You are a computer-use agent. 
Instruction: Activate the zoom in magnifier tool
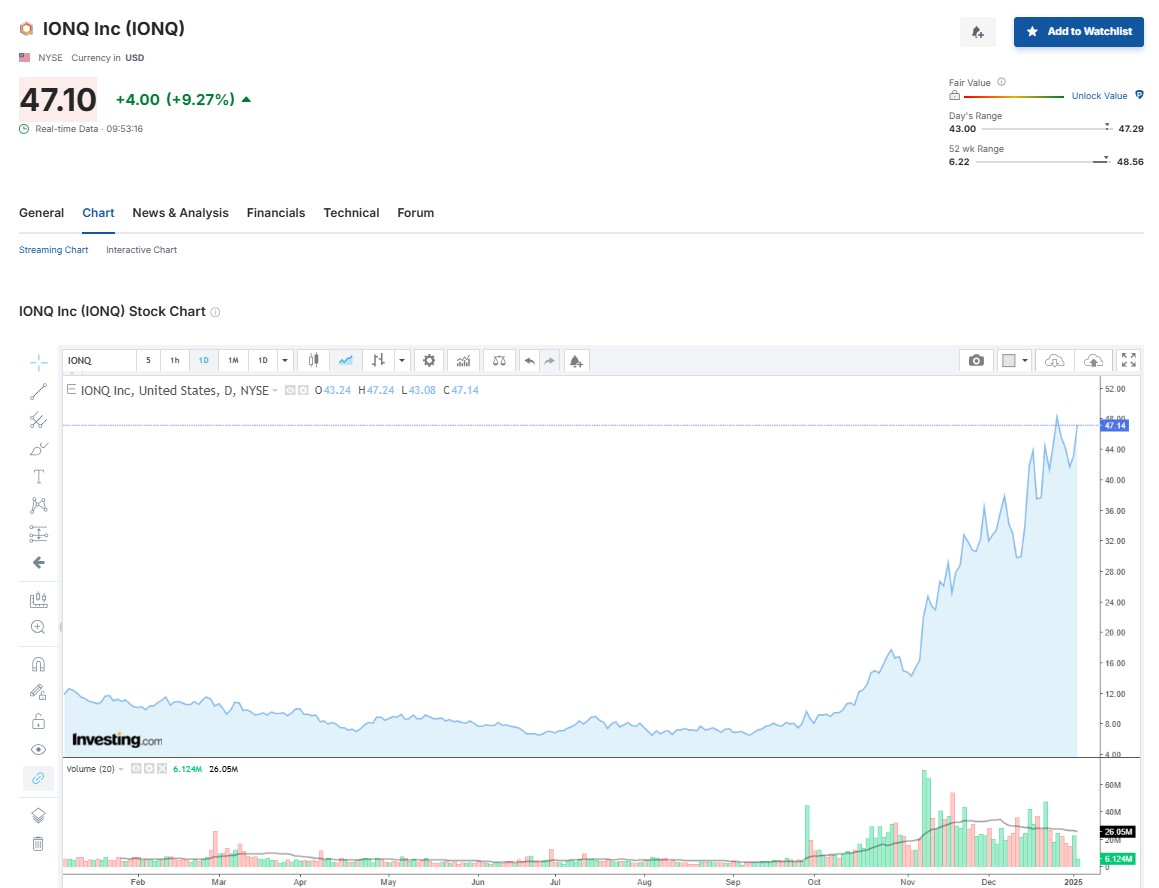[x=38, y=627]
